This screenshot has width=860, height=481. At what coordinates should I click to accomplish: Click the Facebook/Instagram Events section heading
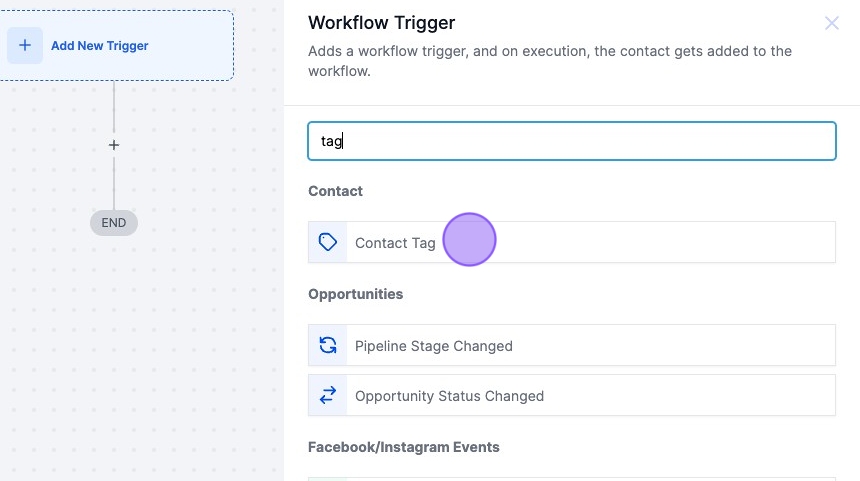click(403, 447)
